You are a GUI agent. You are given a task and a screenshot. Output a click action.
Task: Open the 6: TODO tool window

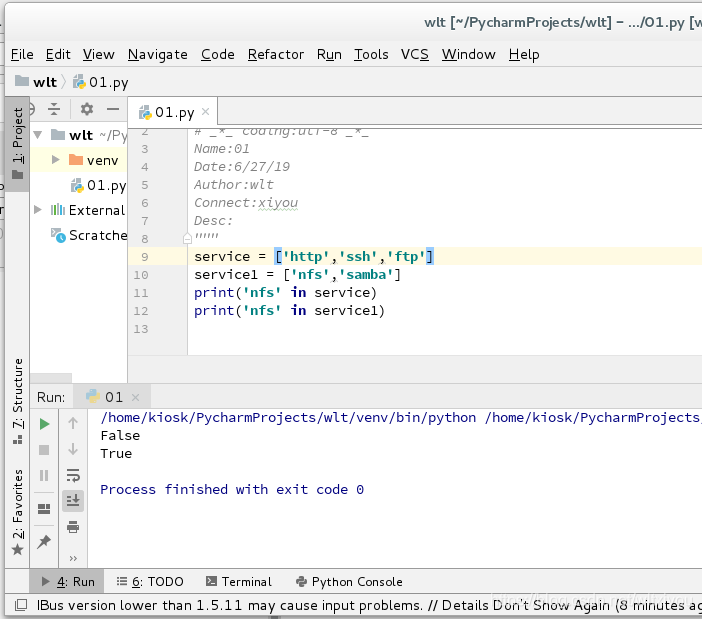click(x=150, y=581)
